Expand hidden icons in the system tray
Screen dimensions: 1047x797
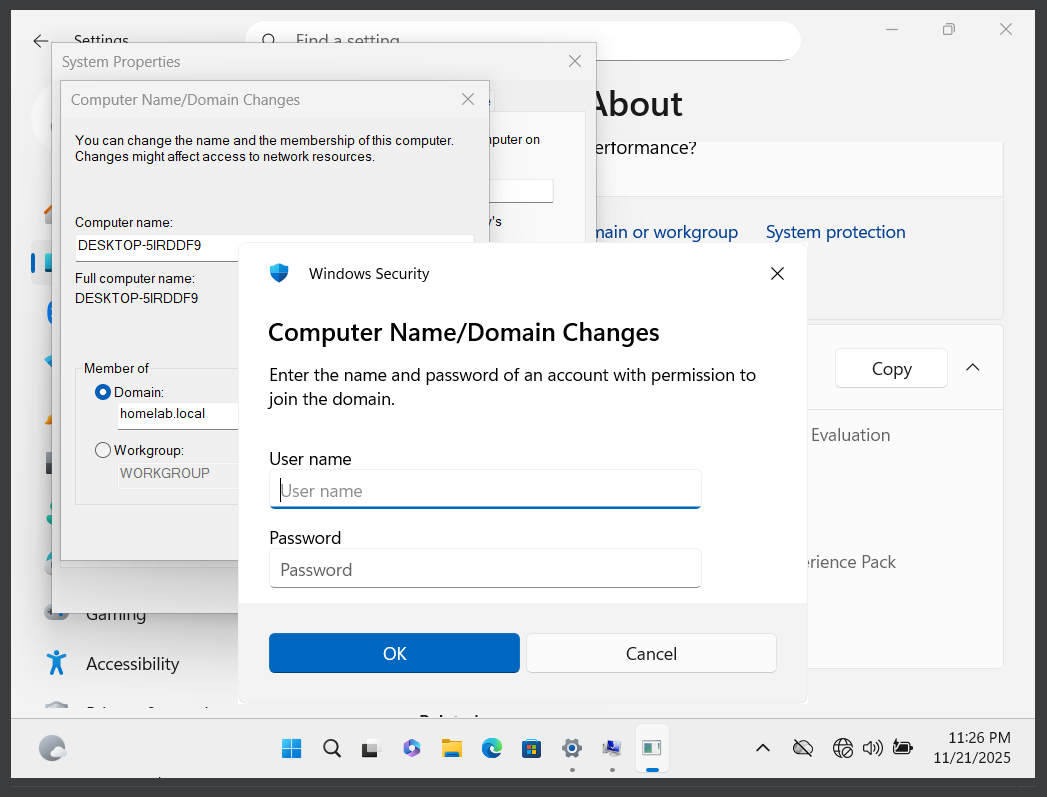coord(762,747)
